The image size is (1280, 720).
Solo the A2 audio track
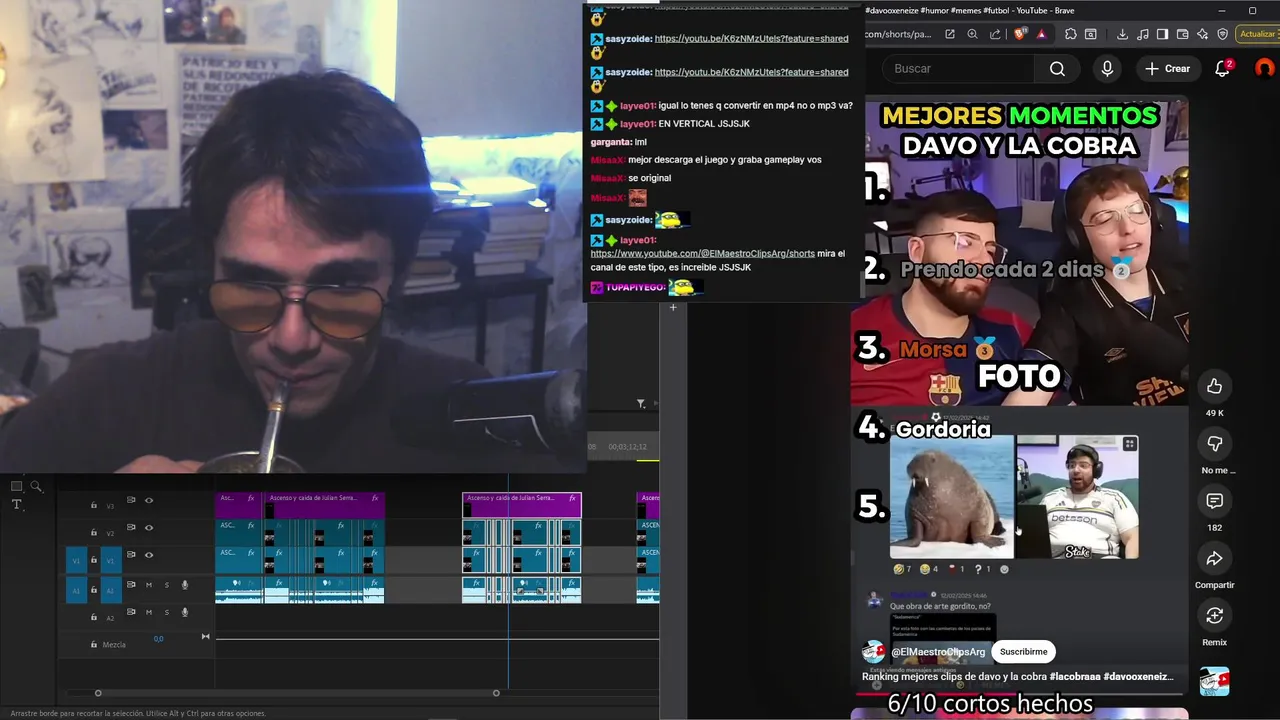(x=167, y=612)
